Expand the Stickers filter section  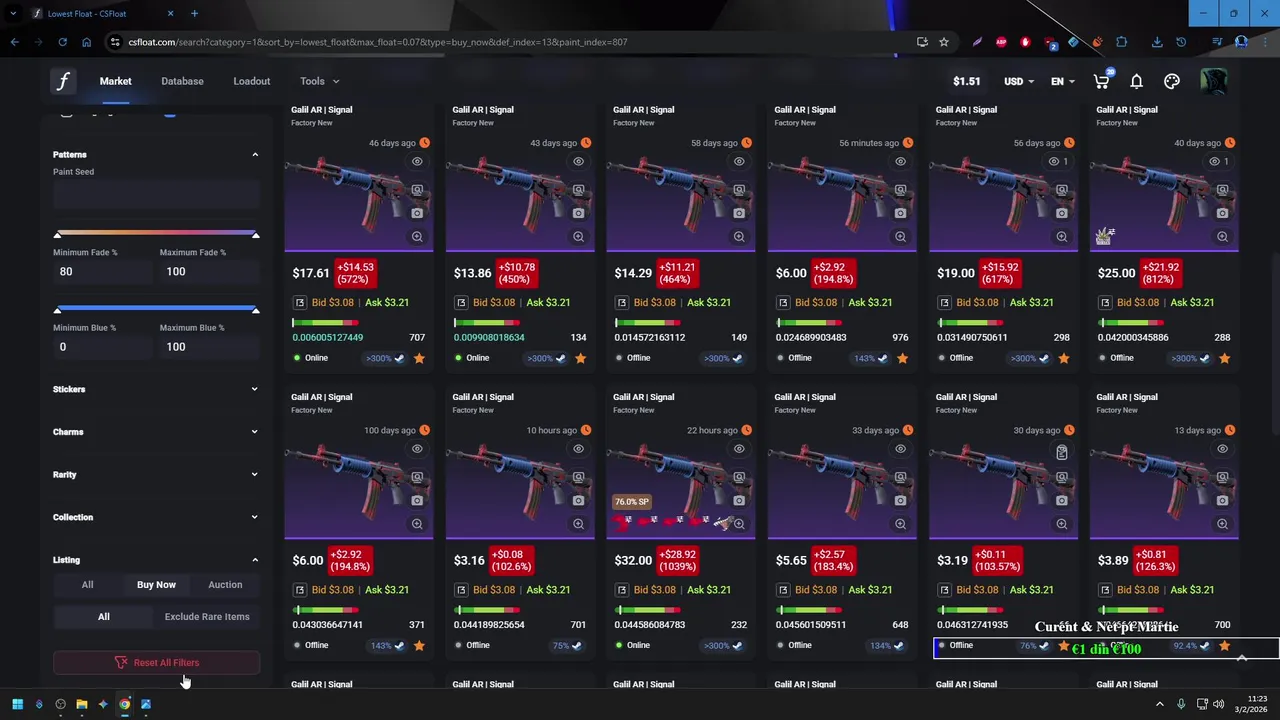tap(156, 389)
